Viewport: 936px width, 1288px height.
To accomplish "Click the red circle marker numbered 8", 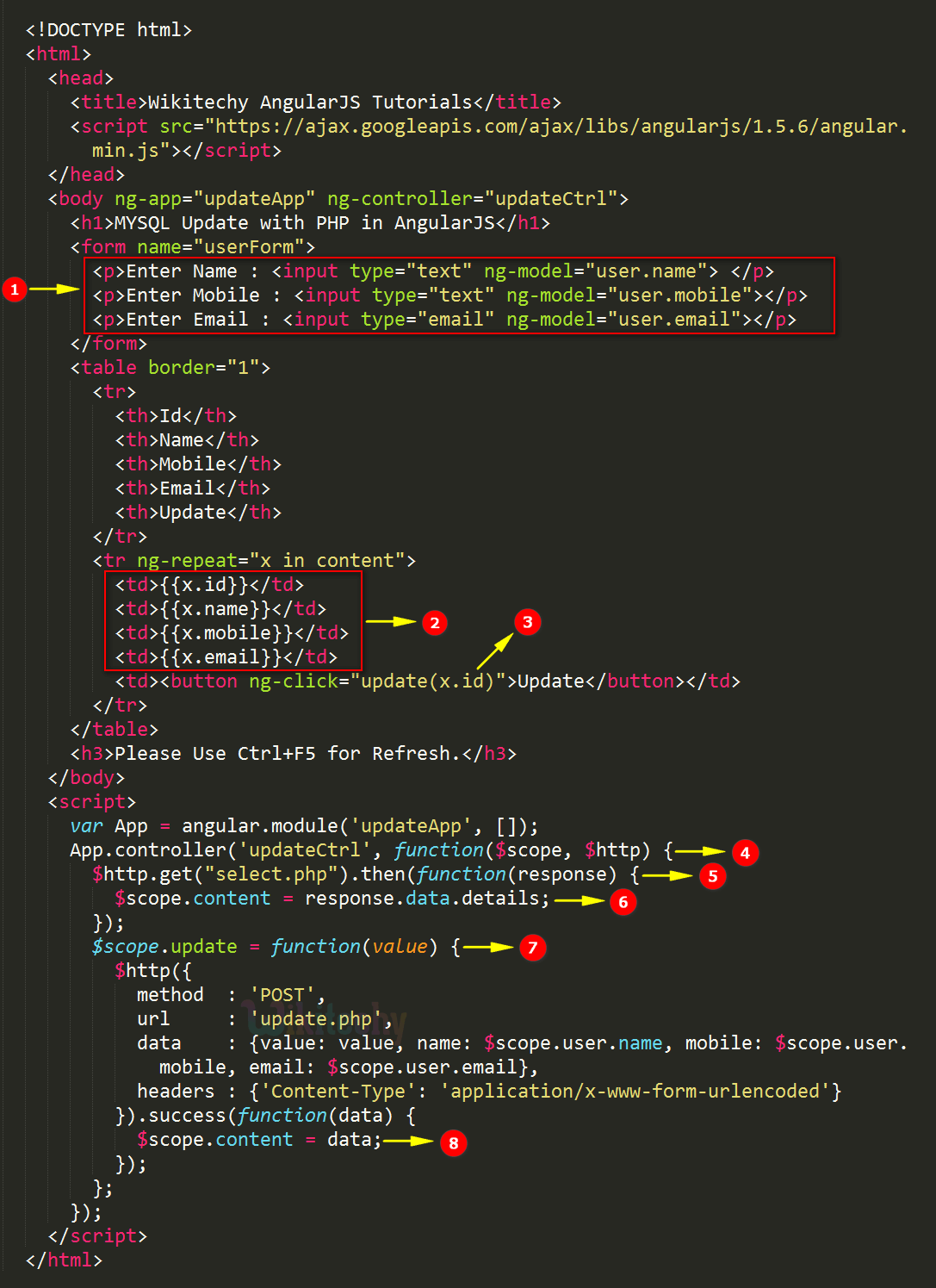I will (x=453, y=1143).
